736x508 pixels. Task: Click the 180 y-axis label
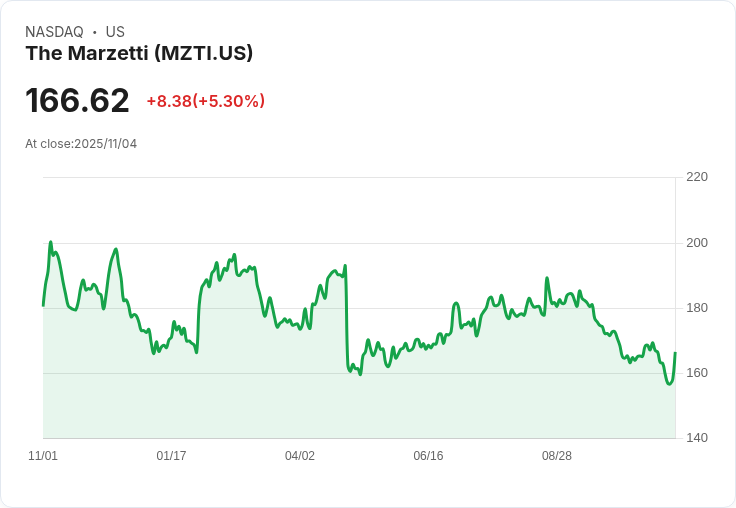coord(697,308)
